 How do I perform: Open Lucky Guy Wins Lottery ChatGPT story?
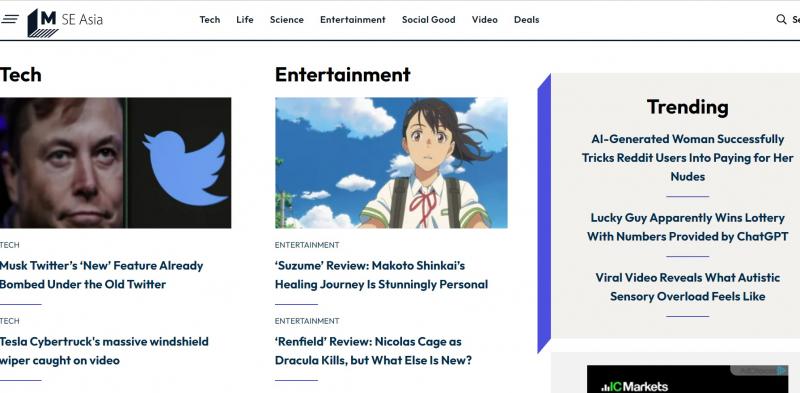click(x=687, y=227)
